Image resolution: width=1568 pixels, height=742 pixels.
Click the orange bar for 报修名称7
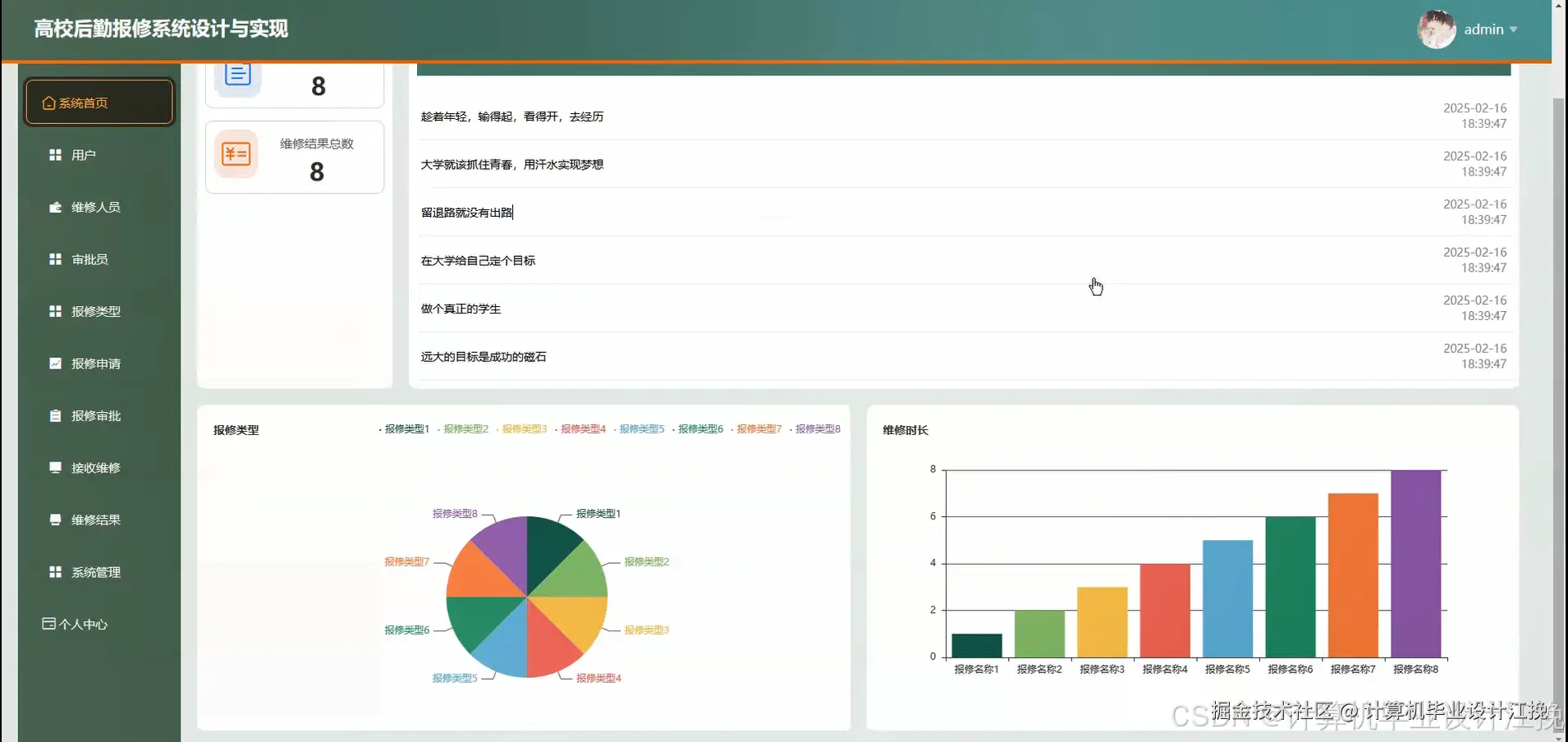(1353, 575)
